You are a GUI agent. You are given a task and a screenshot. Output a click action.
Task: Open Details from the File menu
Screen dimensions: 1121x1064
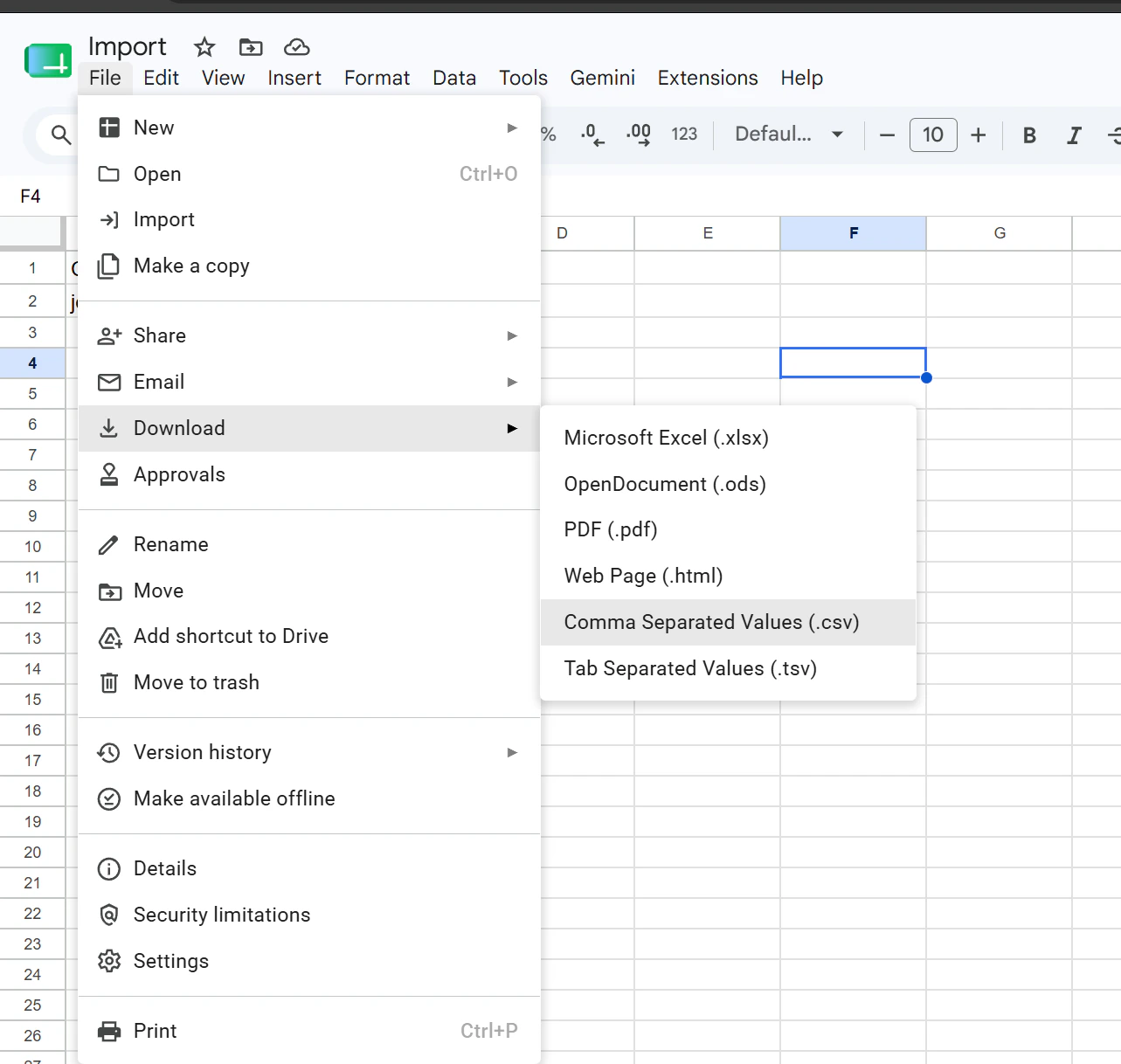pyautogui.click(x=309, y=868)
